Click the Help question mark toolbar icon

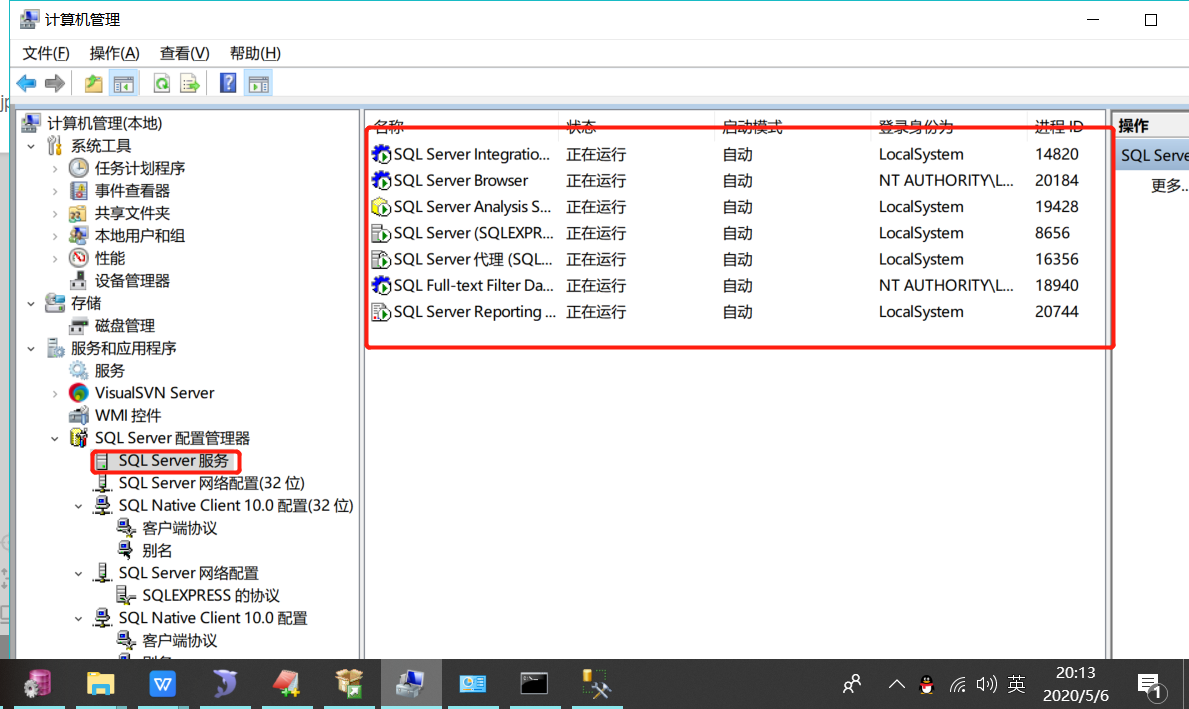coord(227,83)
